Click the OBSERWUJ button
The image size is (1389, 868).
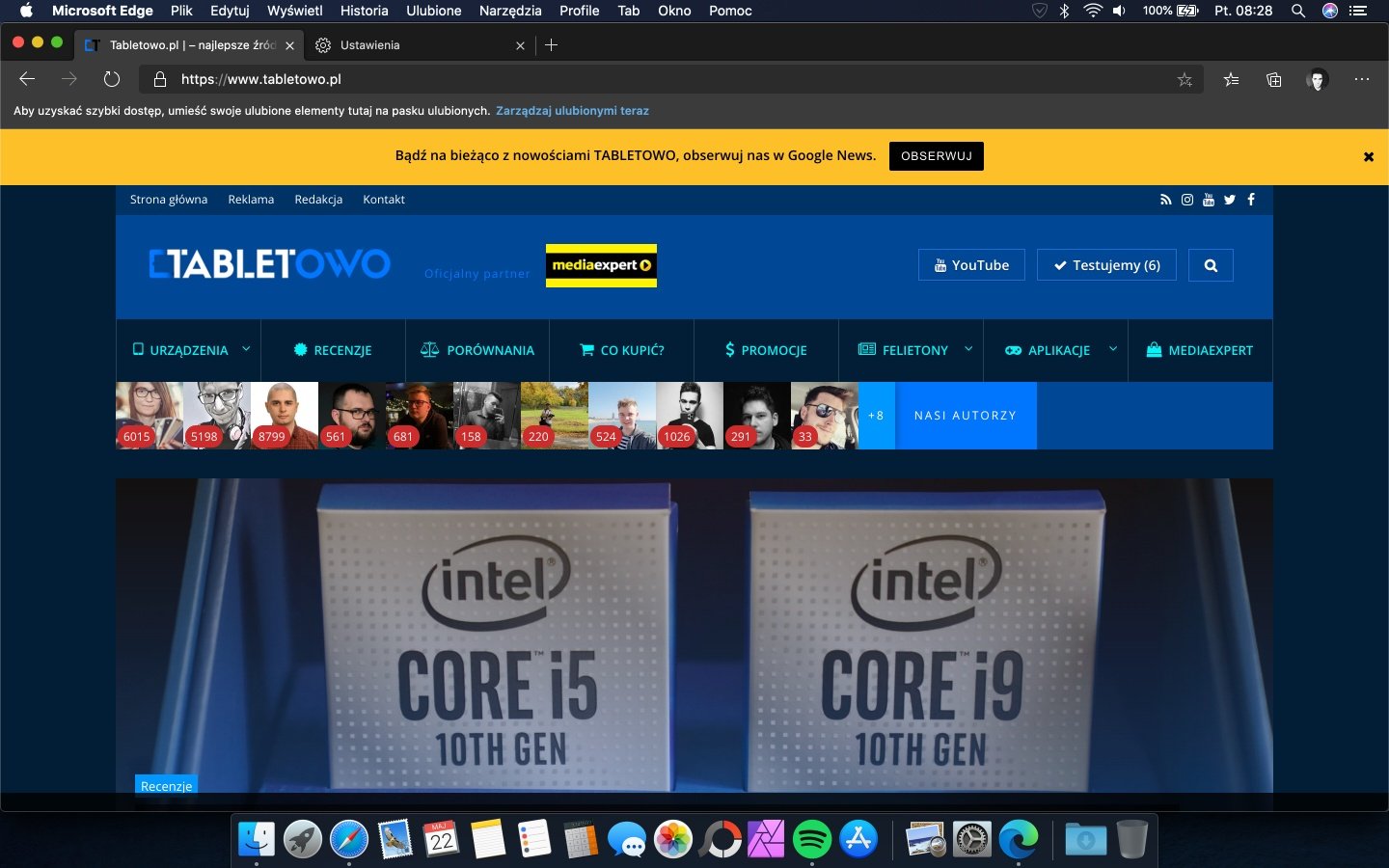(937, 156)
